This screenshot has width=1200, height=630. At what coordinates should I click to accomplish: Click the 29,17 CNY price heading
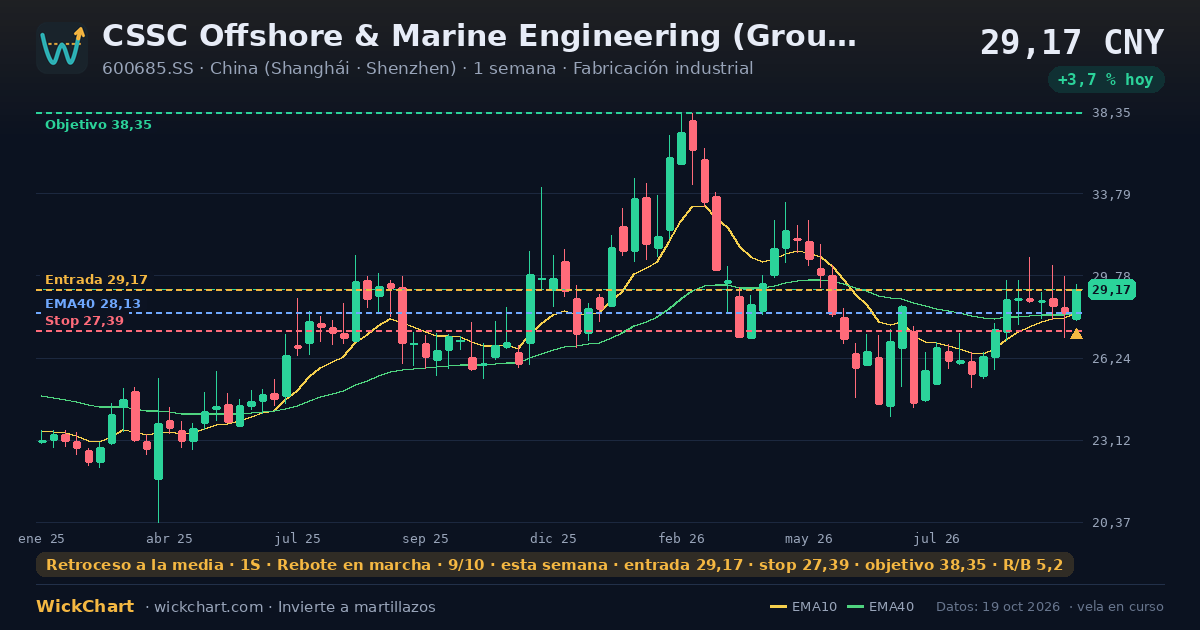(1072, 43)
